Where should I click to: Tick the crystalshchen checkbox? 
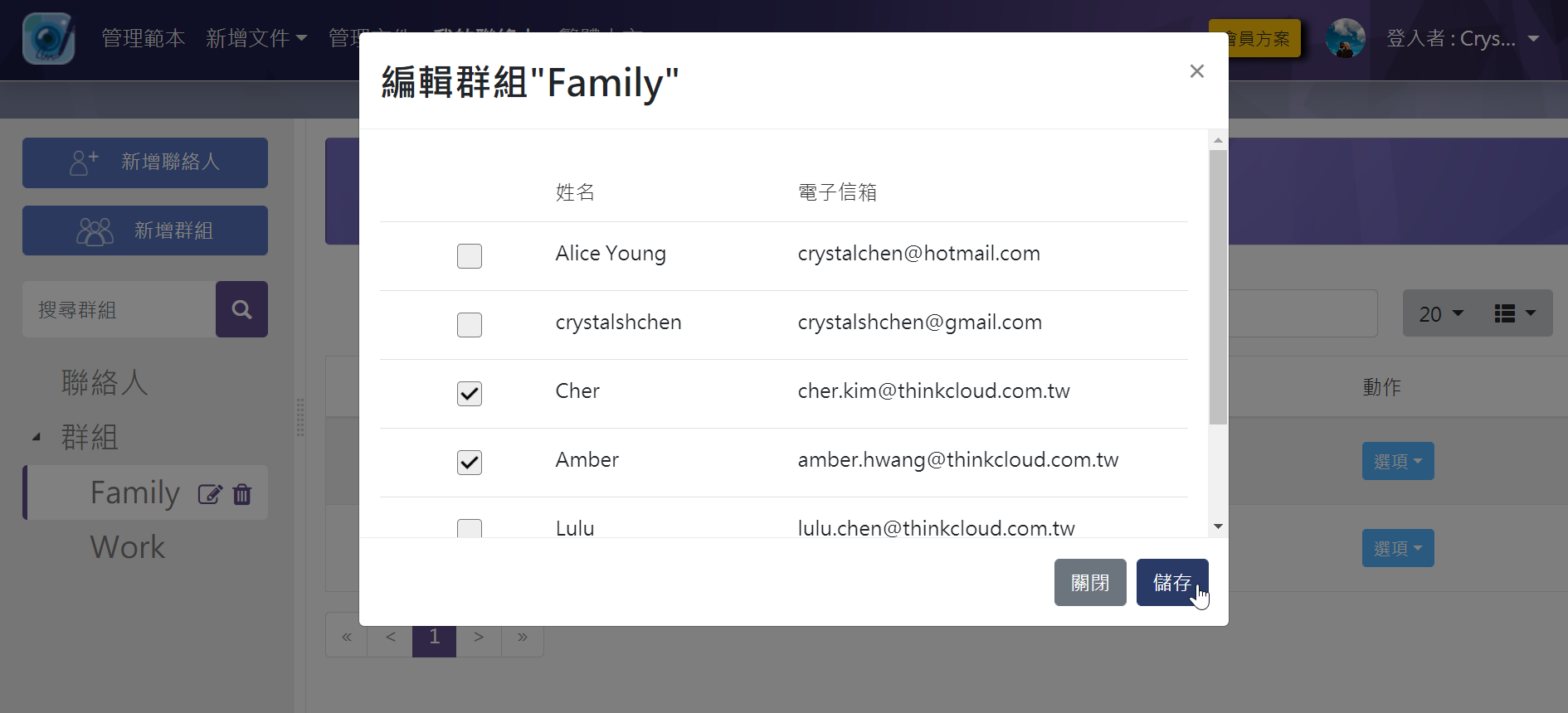click(x=470, y=325)
